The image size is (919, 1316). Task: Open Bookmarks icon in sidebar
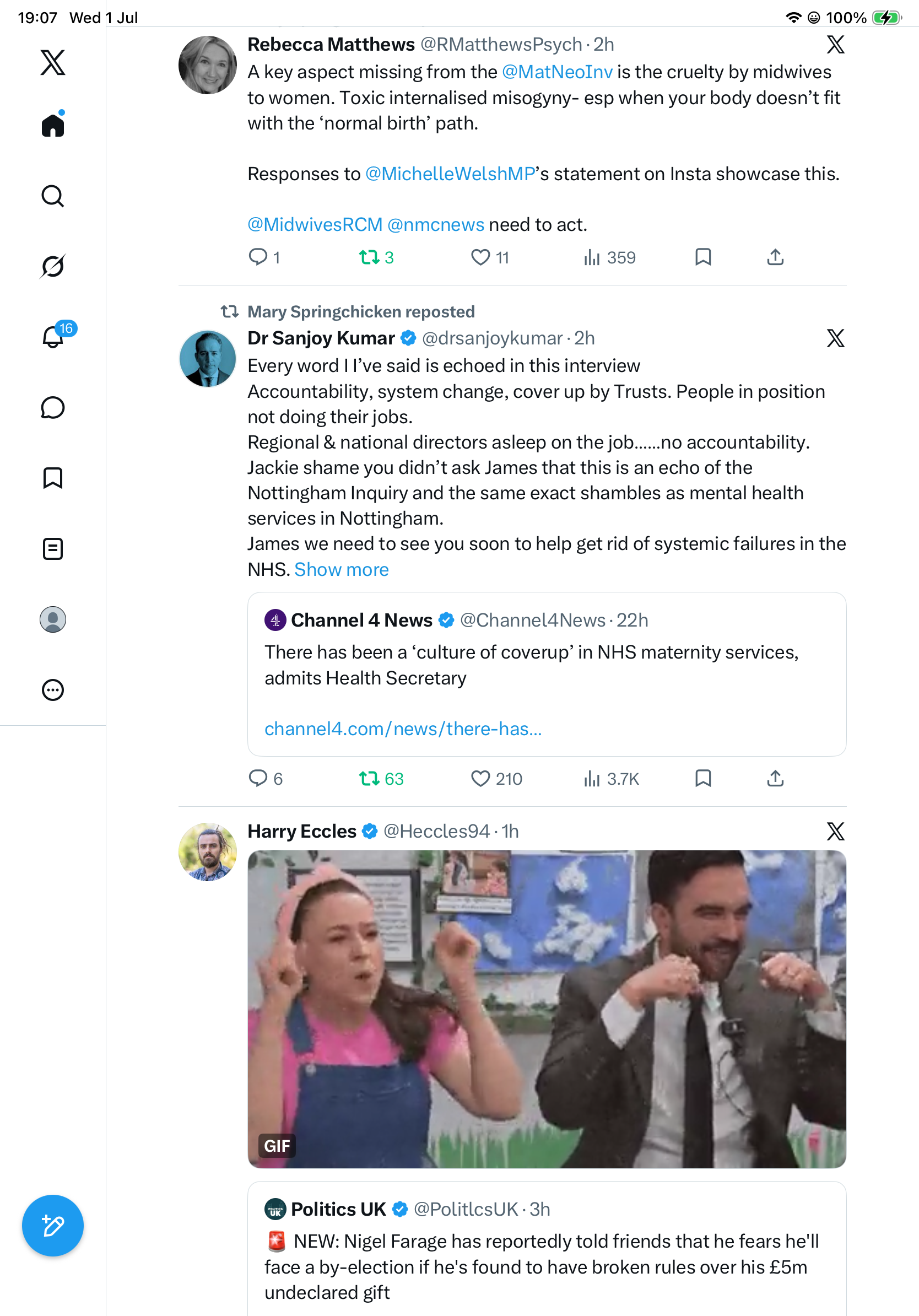(53, 478)
